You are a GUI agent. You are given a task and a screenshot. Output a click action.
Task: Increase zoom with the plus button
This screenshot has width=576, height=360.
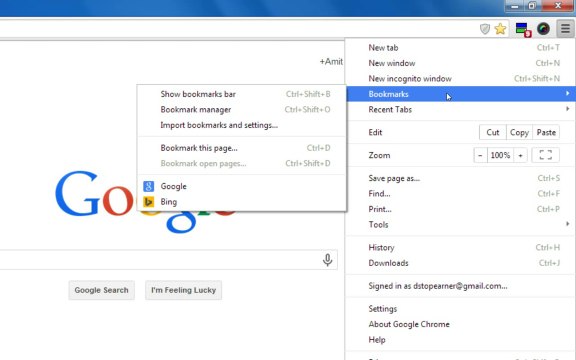click(x=520, y=155)
